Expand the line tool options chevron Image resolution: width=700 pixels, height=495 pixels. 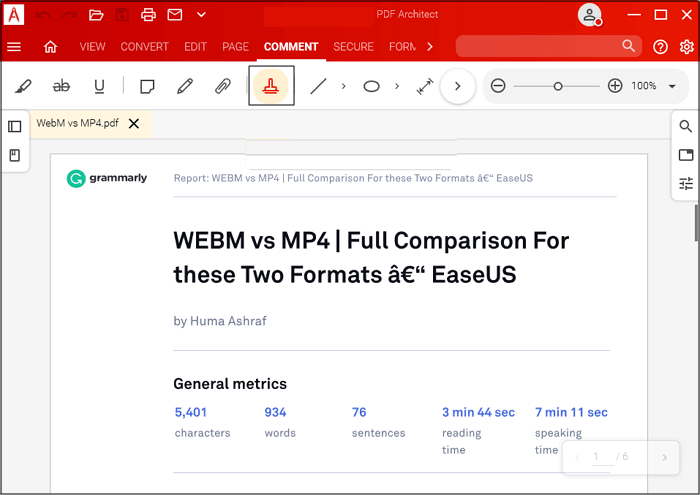click(x=343, y=86)
